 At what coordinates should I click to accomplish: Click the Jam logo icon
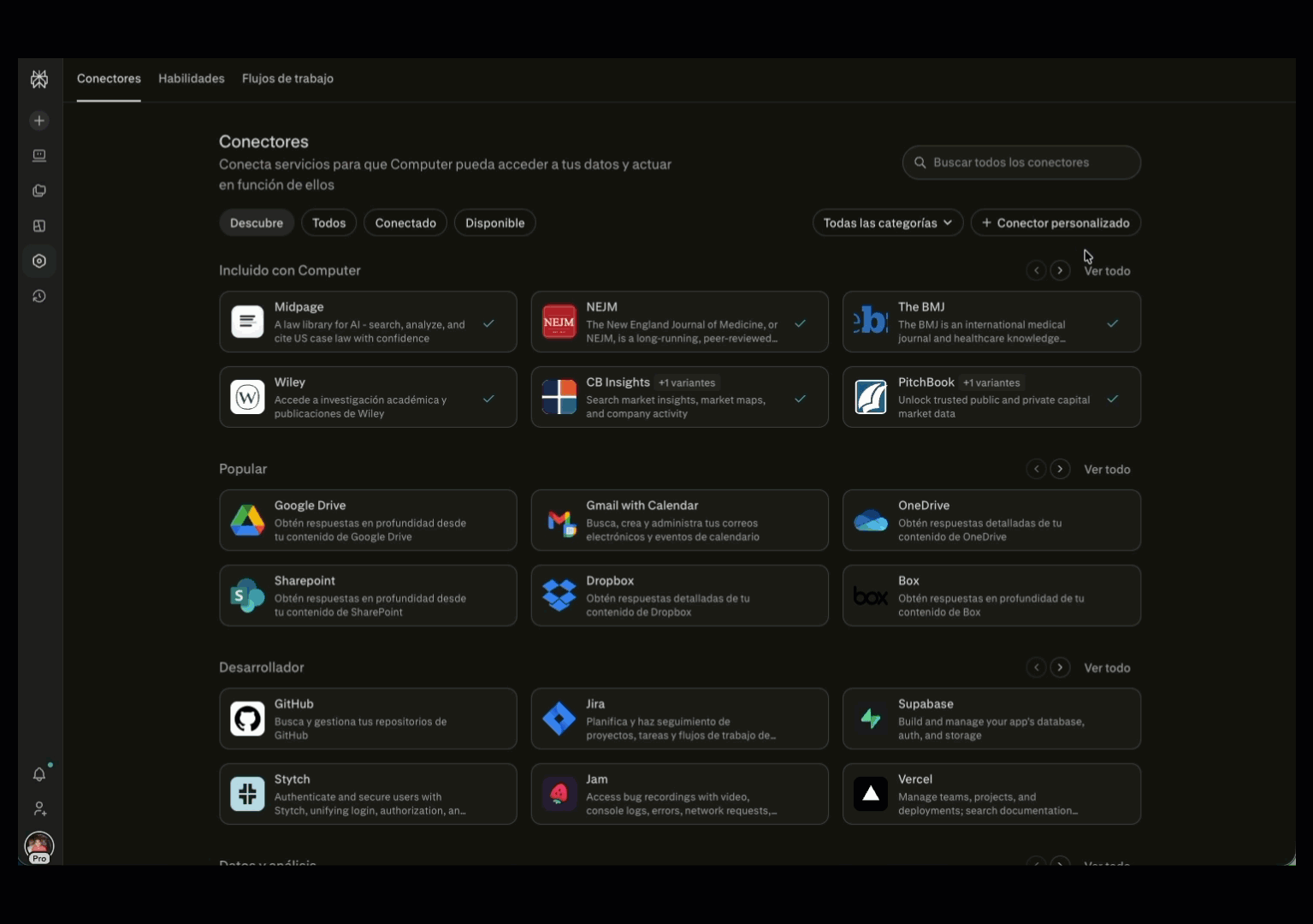[559, 794]
